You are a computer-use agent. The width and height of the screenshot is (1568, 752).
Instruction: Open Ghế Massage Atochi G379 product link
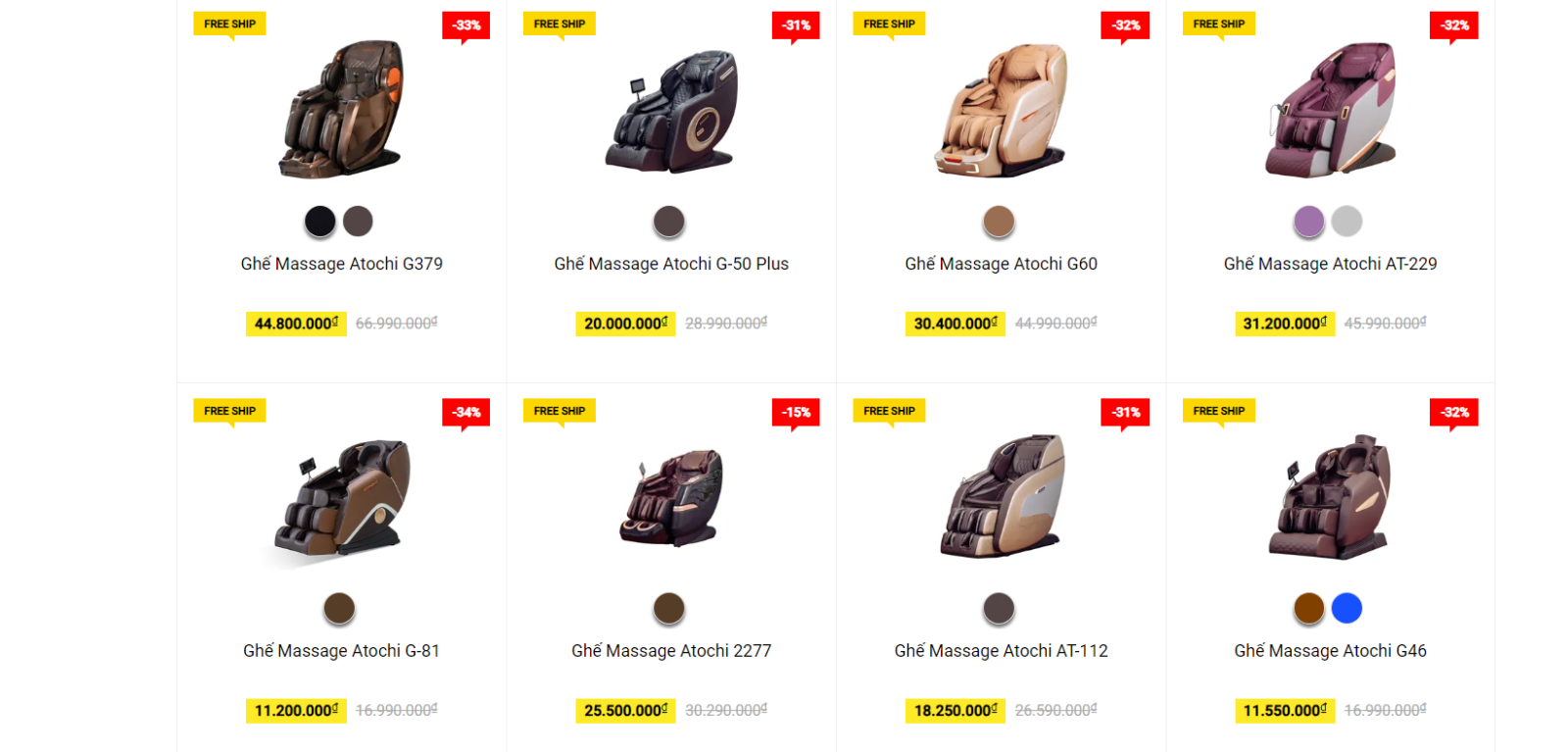(x=342, y=264)
